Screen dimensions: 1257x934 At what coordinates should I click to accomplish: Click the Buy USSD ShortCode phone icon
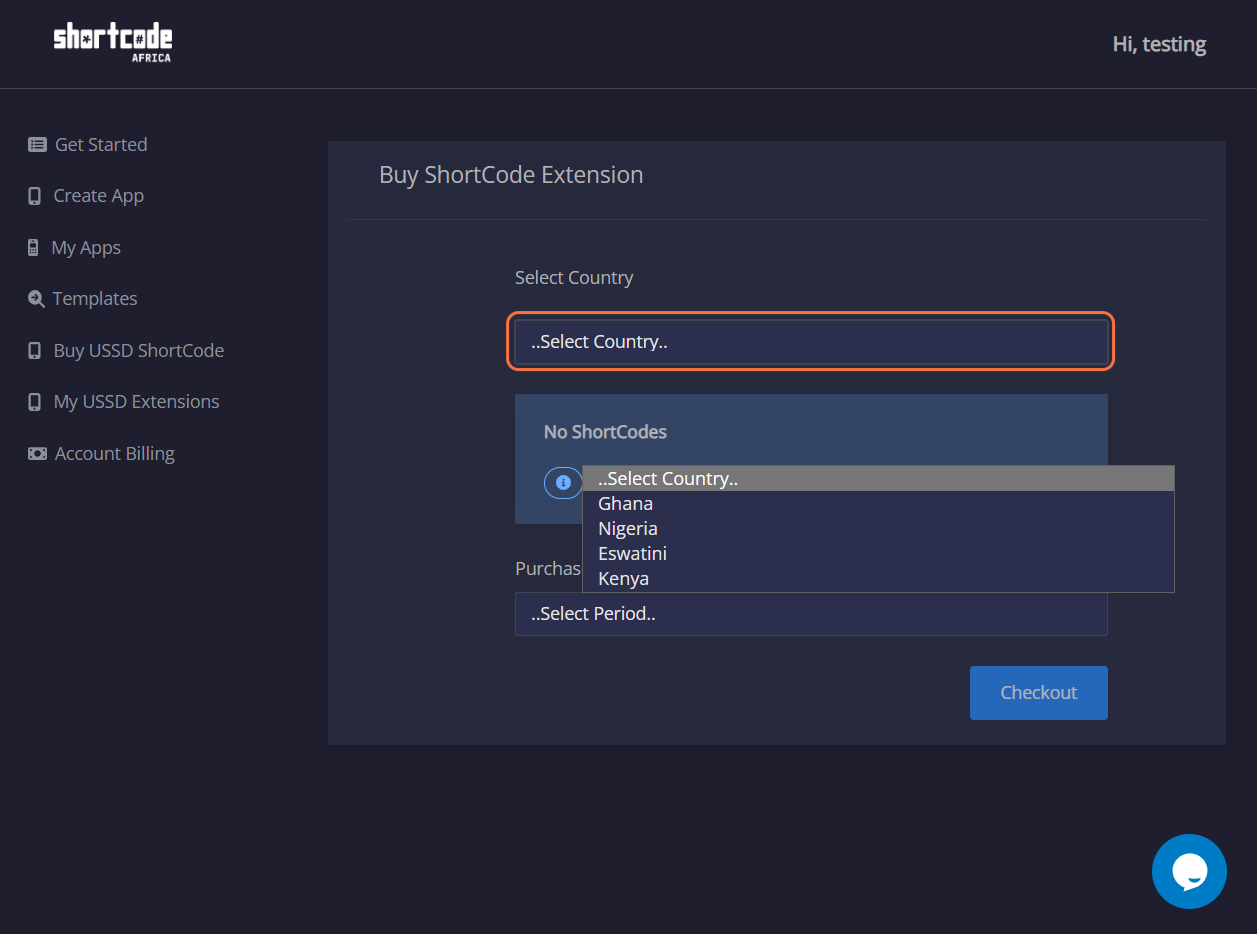(x=35, y=351)
